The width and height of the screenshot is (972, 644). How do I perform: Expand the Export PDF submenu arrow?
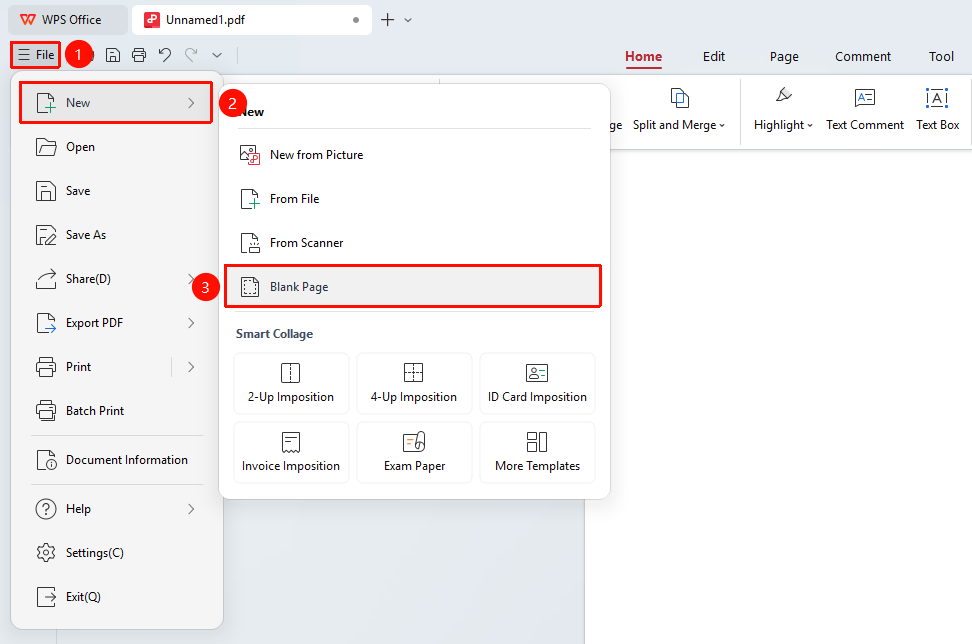(x=191, y=323)
